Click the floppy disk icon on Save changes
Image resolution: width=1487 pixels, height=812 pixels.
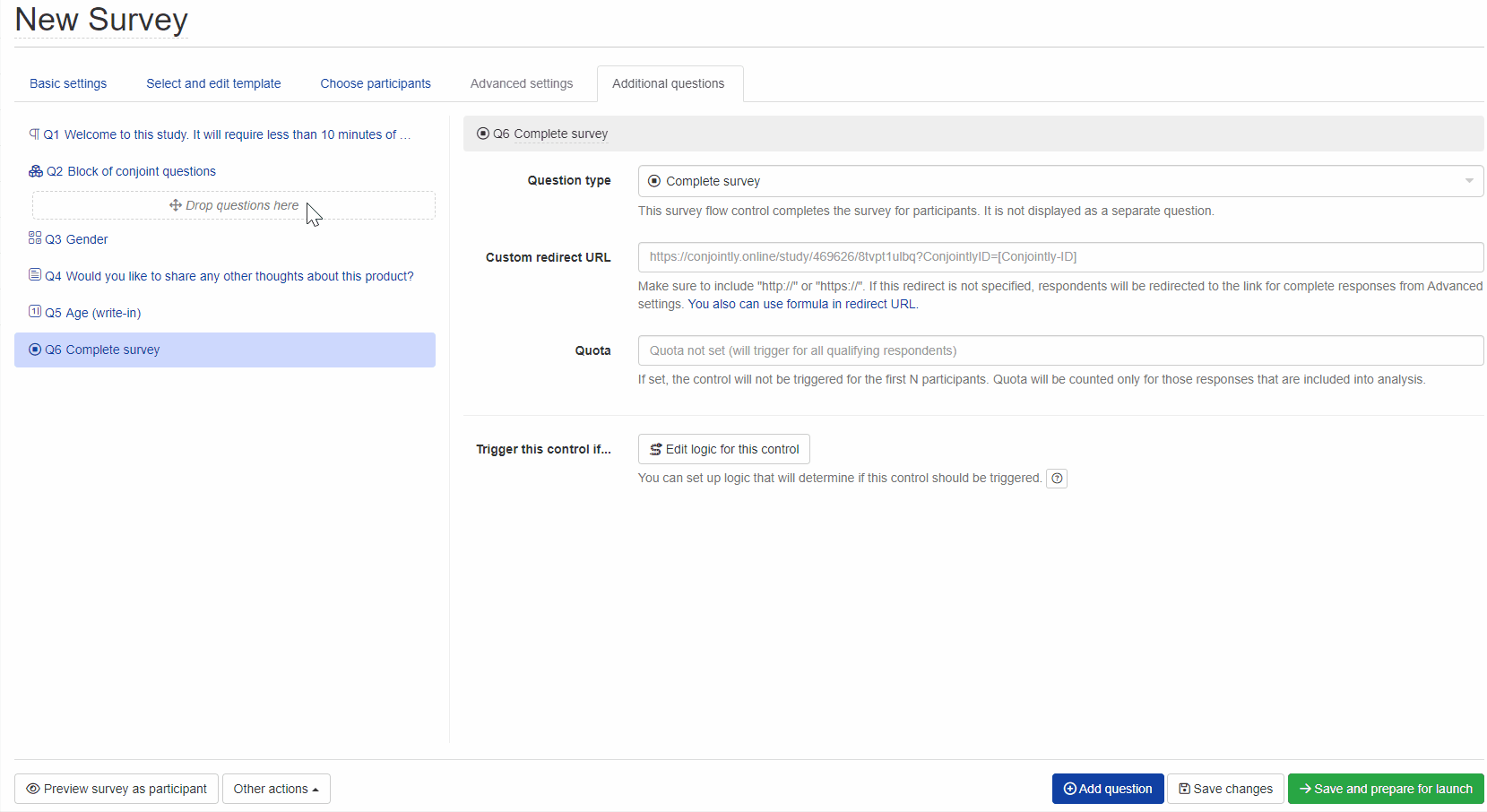[x=1184, y=789]
